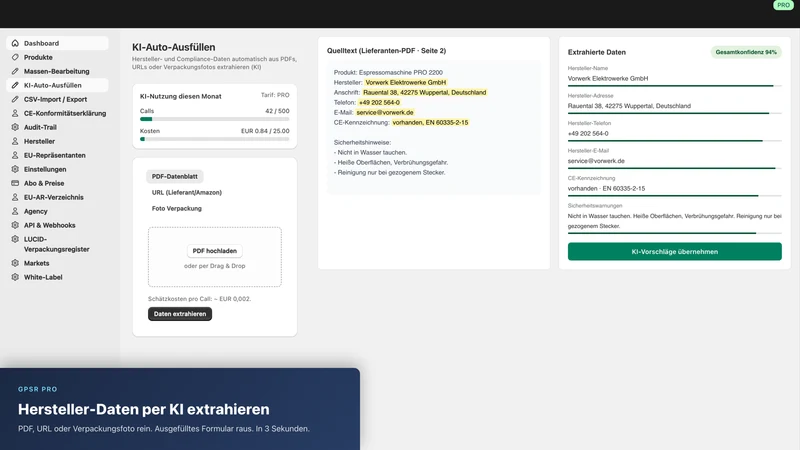The width and height of the screenshot is (800, 450).
Task: Click the Sicherheitswarnungen text field
Action: (x=674, y=221)
